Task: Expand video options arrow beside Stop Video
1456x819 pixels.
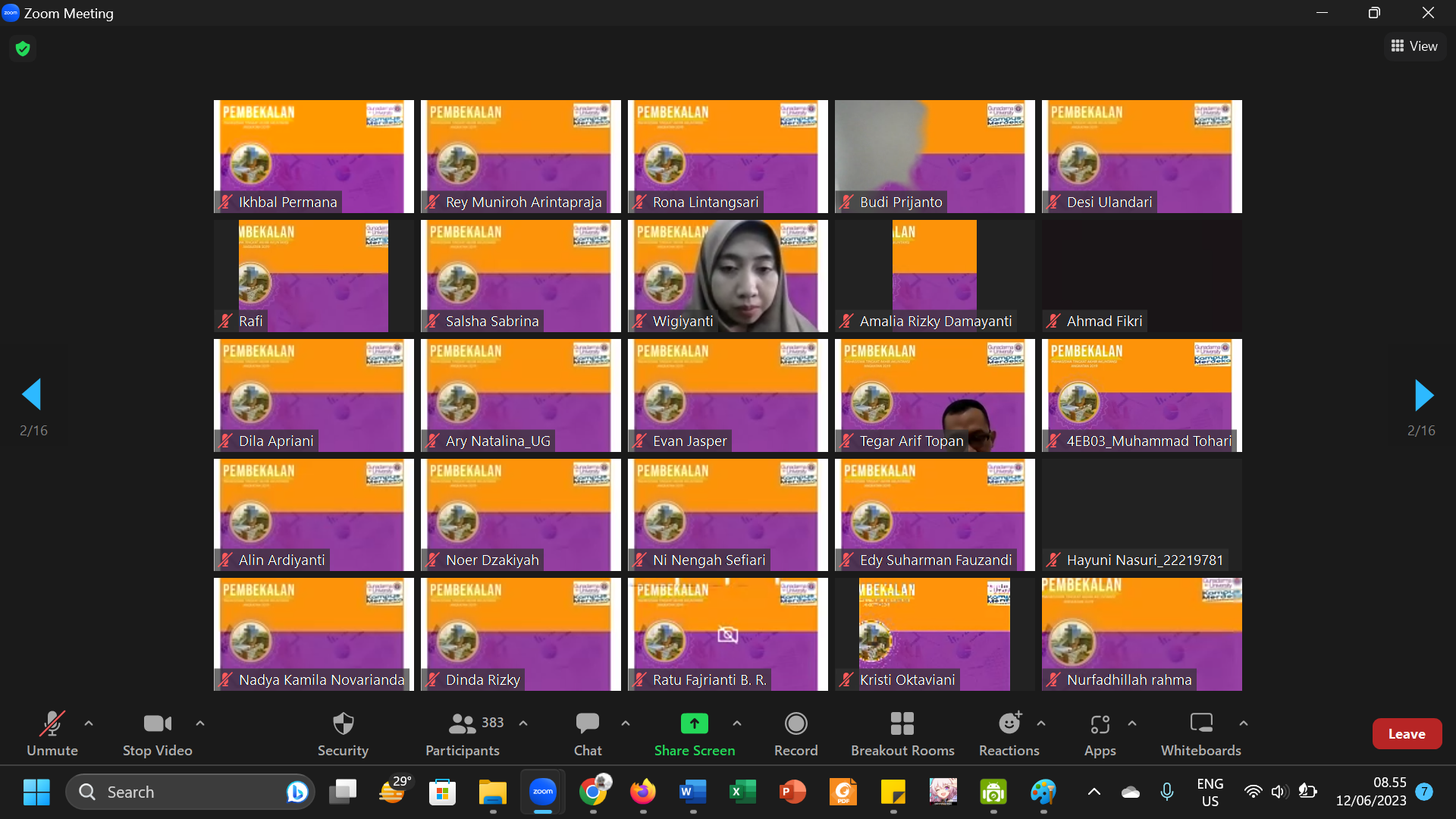Action: coord(200,723)
